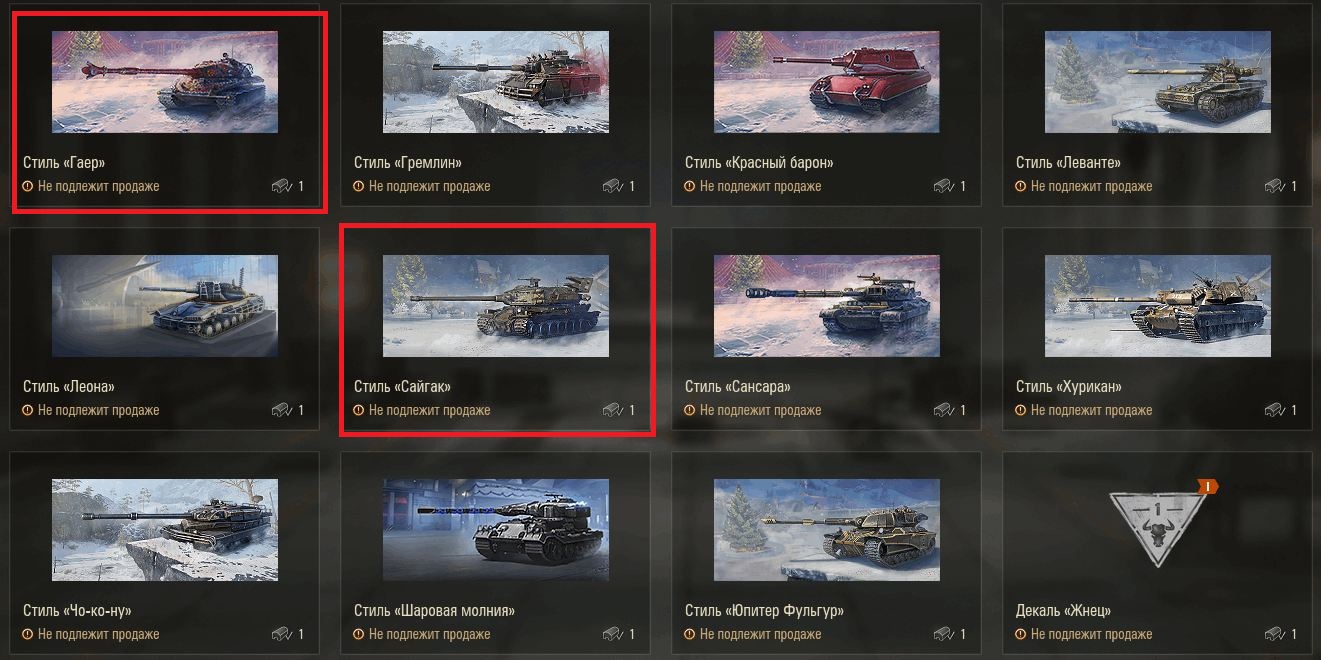Click the Стиль «Хурикан» title label
1321x660 pixels.
tap(1069, 386)
